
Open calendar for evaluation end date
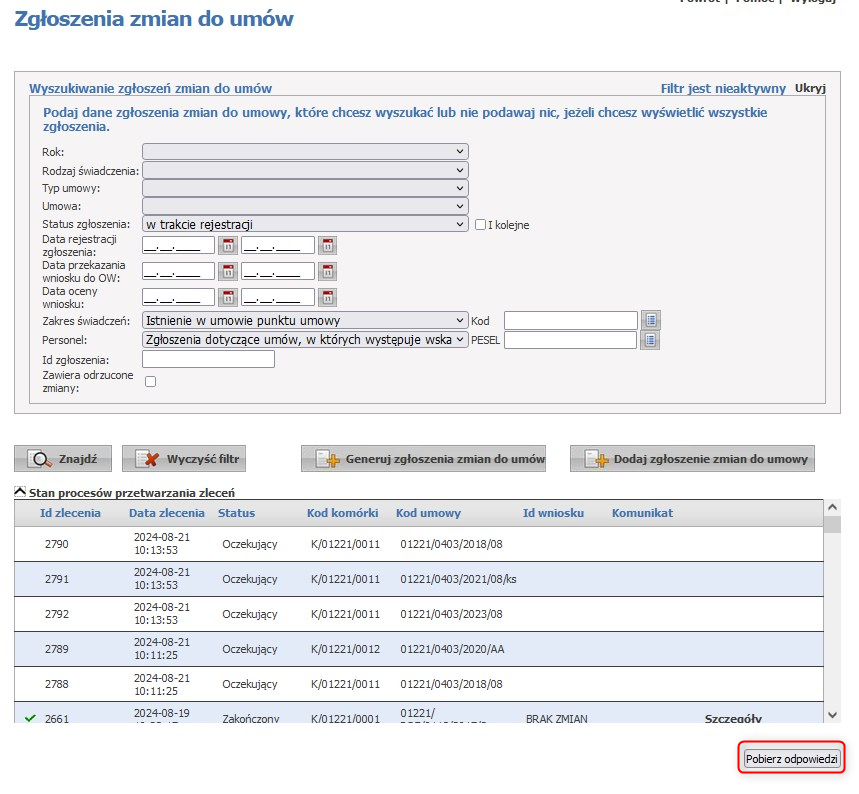(x=327, y=297)
